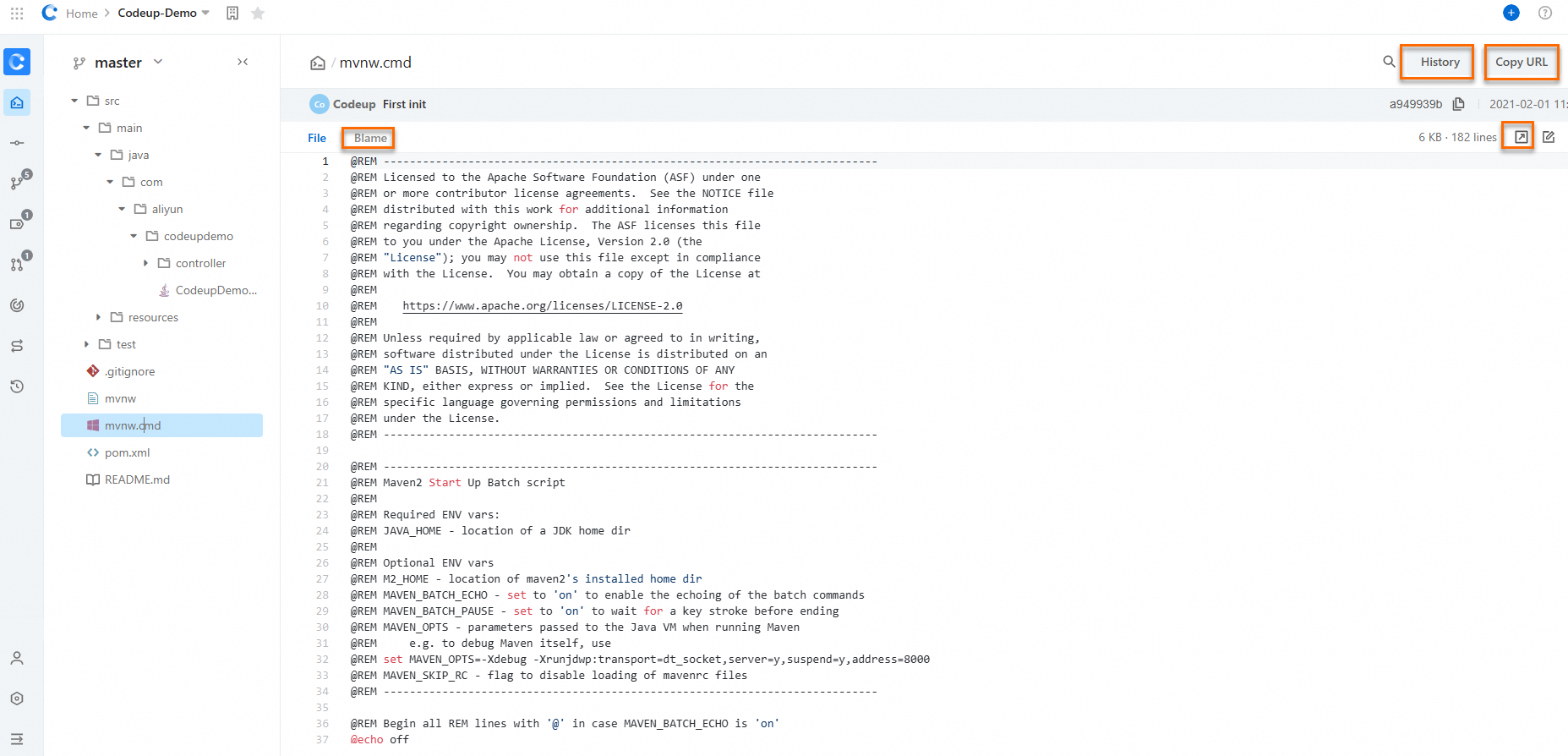
Task: Open the apps grid launcher icon
Action: (x=17, y=13)
